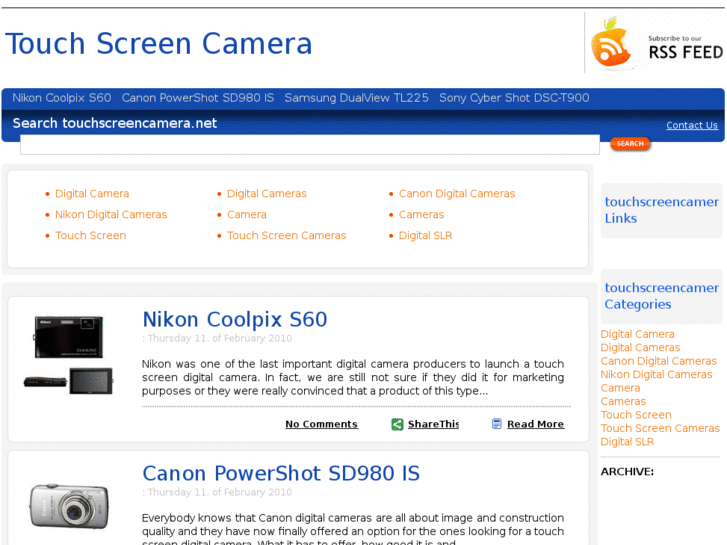
Task: Open Digital Cameras in sidebar categories
Action: click(x=640, y=348)
